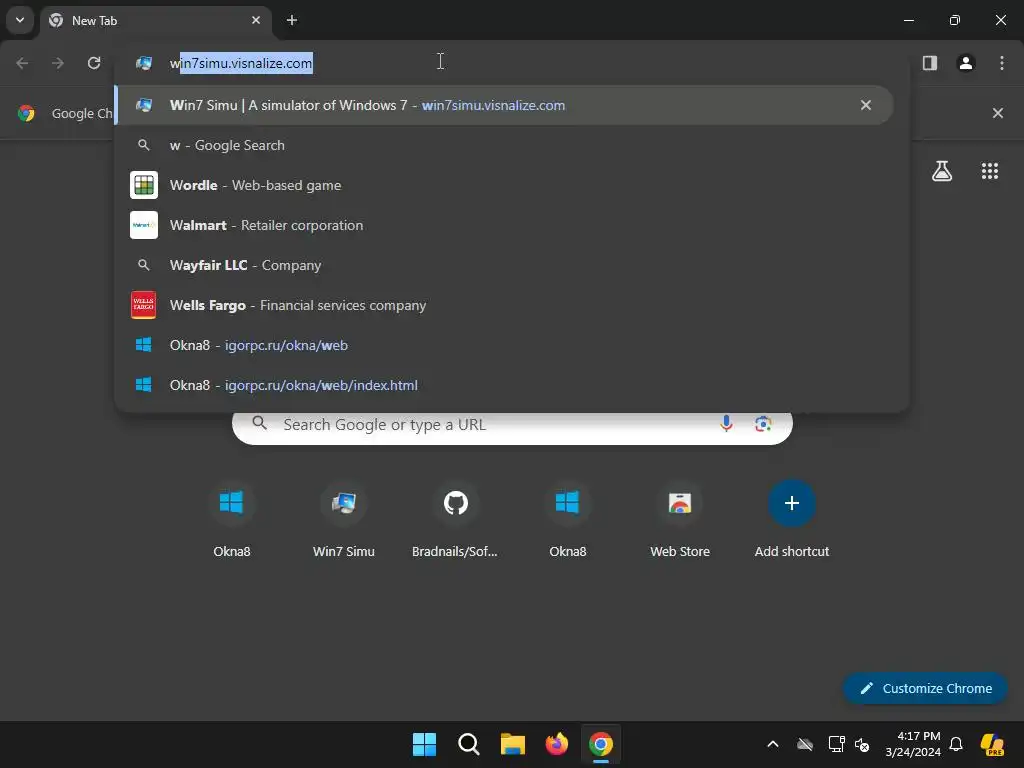Open the taskbar Search icon
This screenshot has height=768, width=1024.
[x=469, y=744]
